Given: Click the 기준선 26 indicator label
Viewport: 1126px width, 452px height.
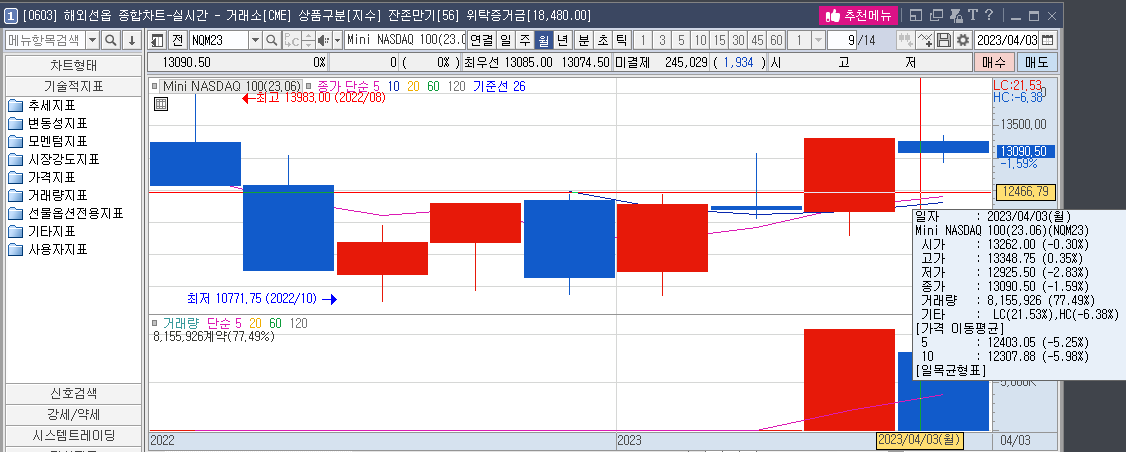Looking at the screenshot, I should [x=499, y=87].
